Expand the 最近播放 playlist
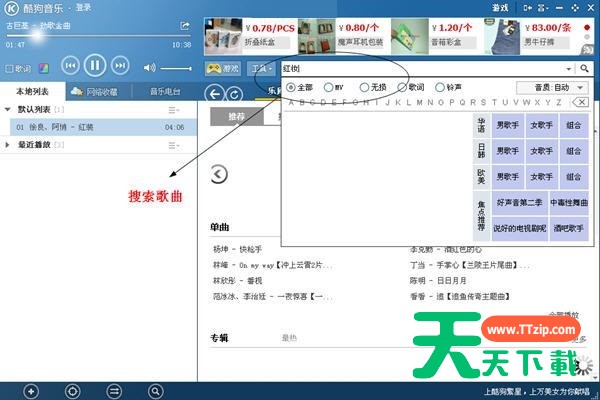The height and width of the screenshot is (400, 600). 7,145
